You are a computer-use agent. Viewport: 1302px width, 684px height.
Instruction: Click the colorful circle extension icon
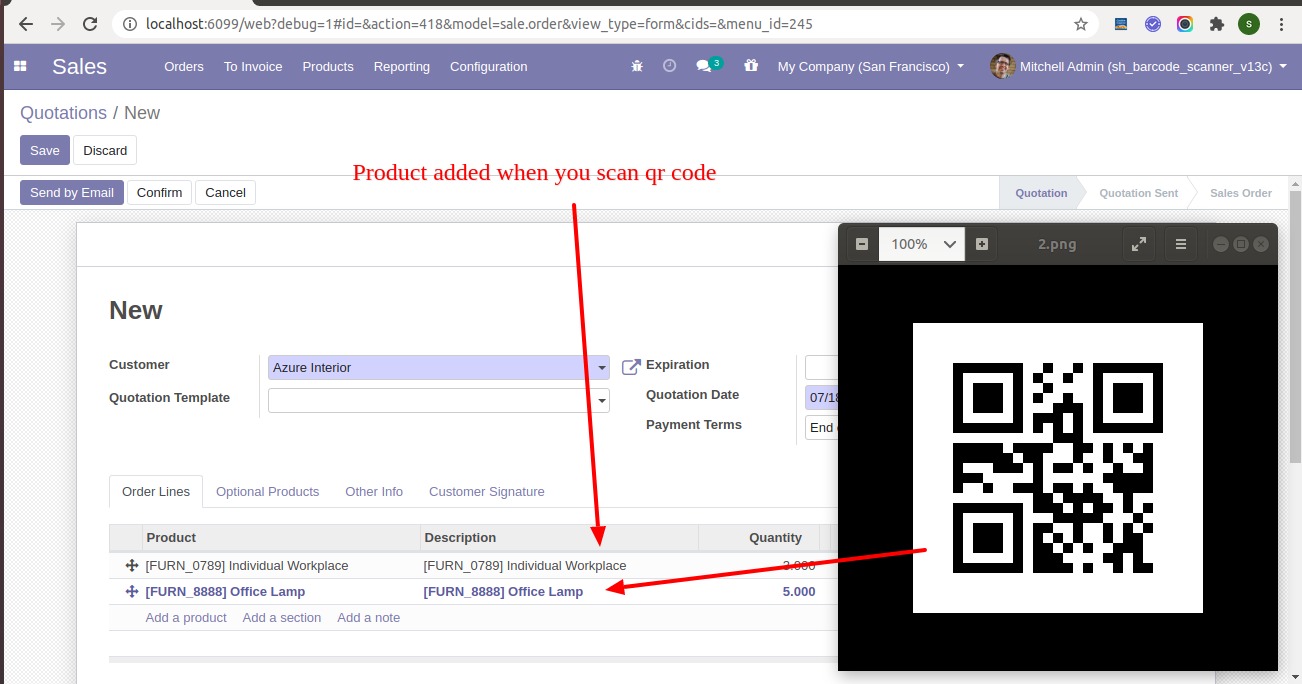pyautogui.click(x=1185, y=23)
